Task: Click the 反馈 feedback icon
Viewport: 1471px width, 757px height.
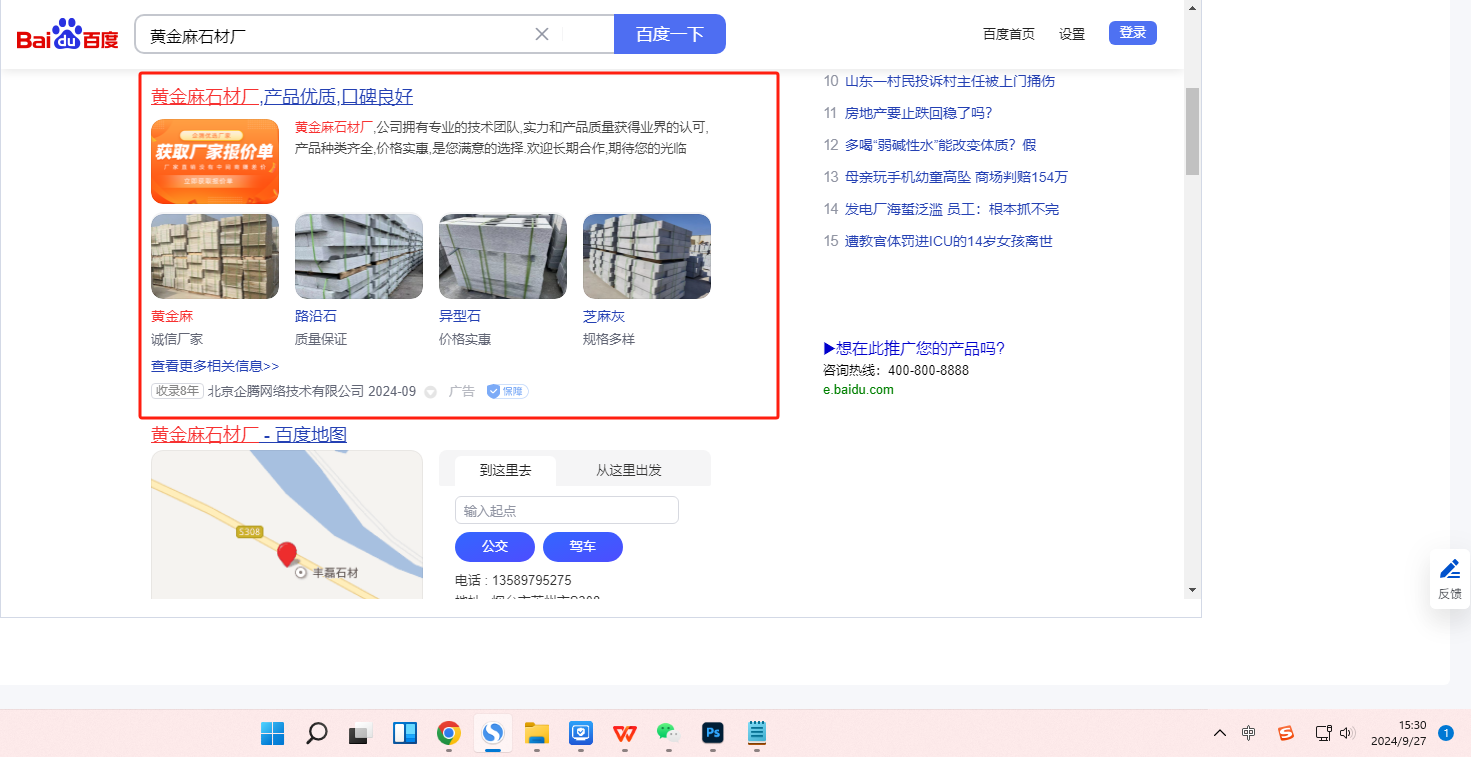Action: (1450, 579)
